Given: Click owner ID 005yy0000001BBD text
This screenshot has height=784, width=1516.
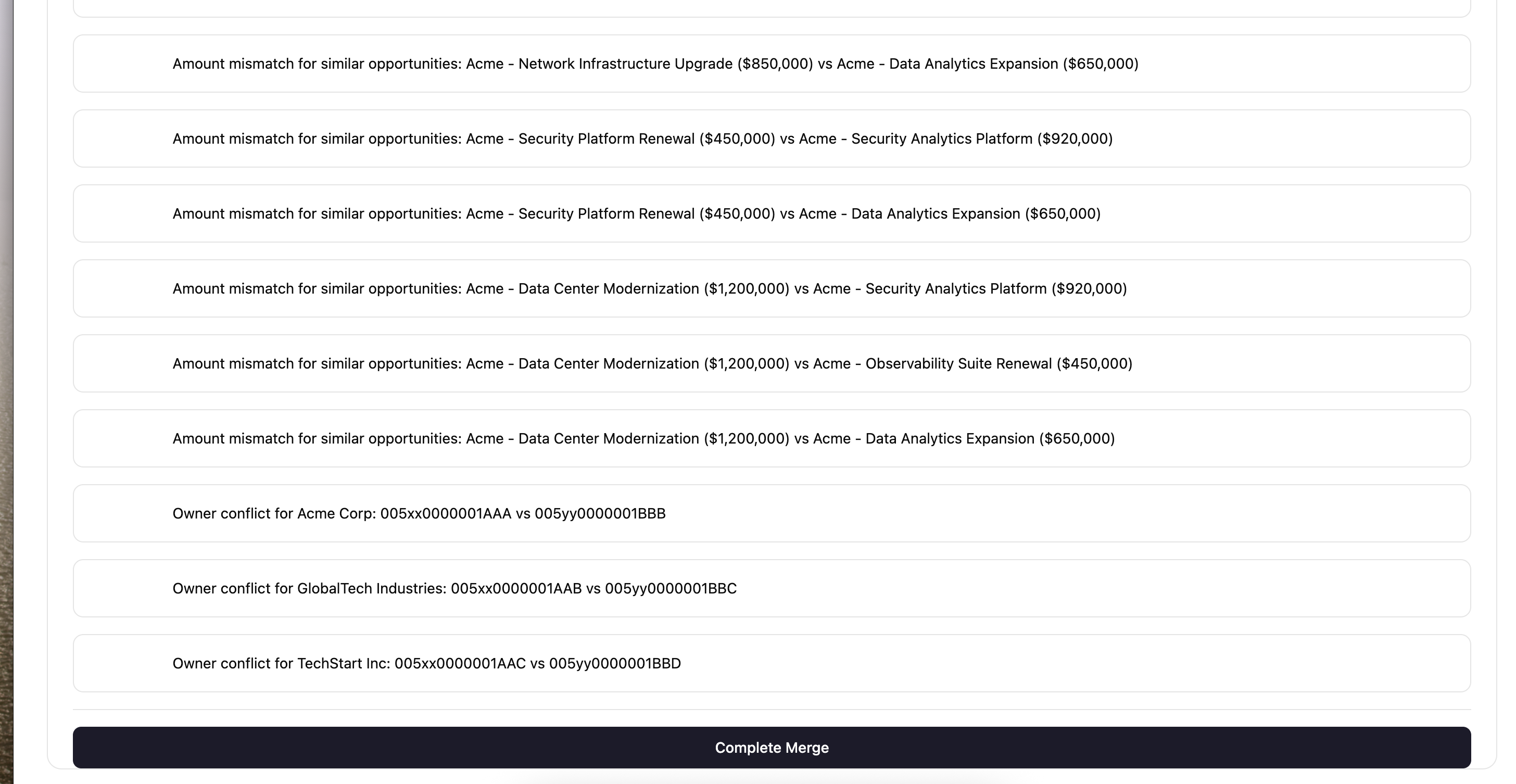Looking at the screenshot, I should pos(614,663).
